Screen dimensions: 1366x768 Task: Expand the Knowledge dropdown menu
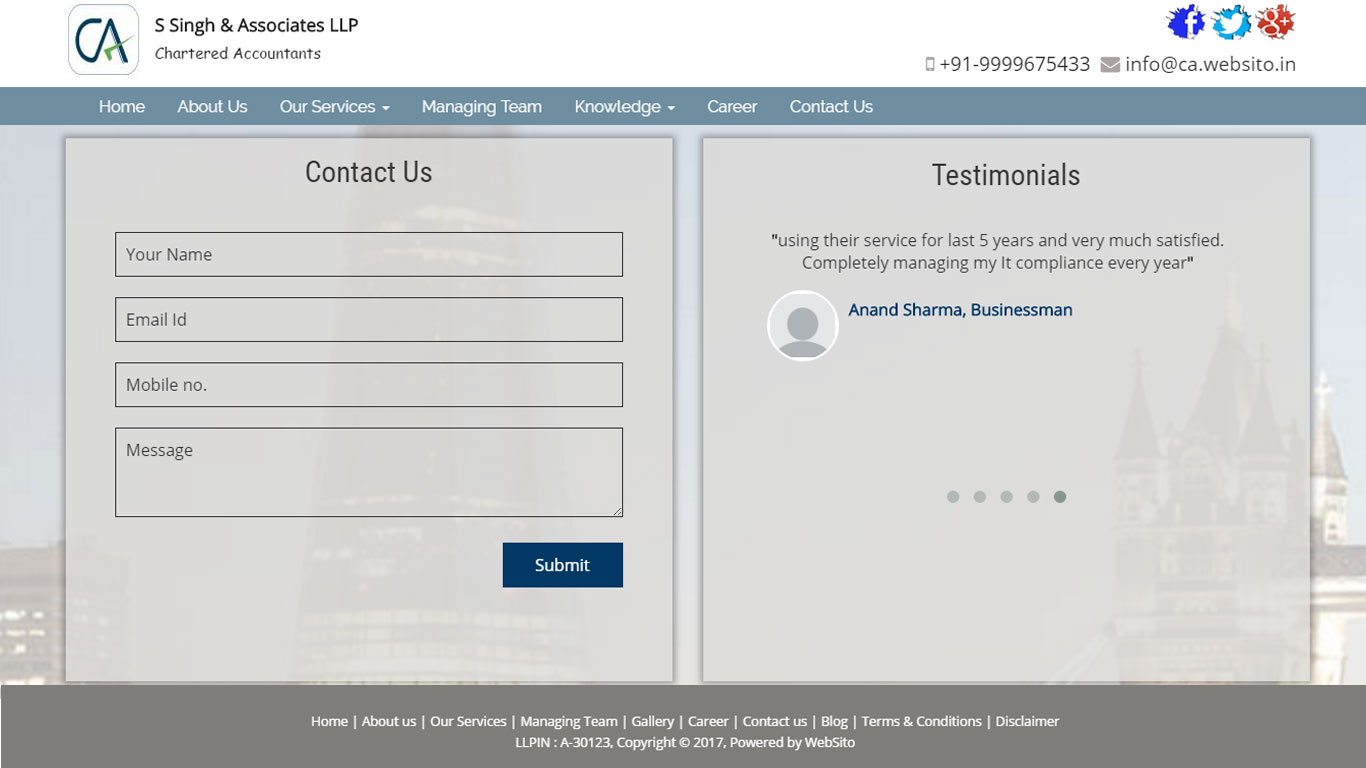point(624,106)
